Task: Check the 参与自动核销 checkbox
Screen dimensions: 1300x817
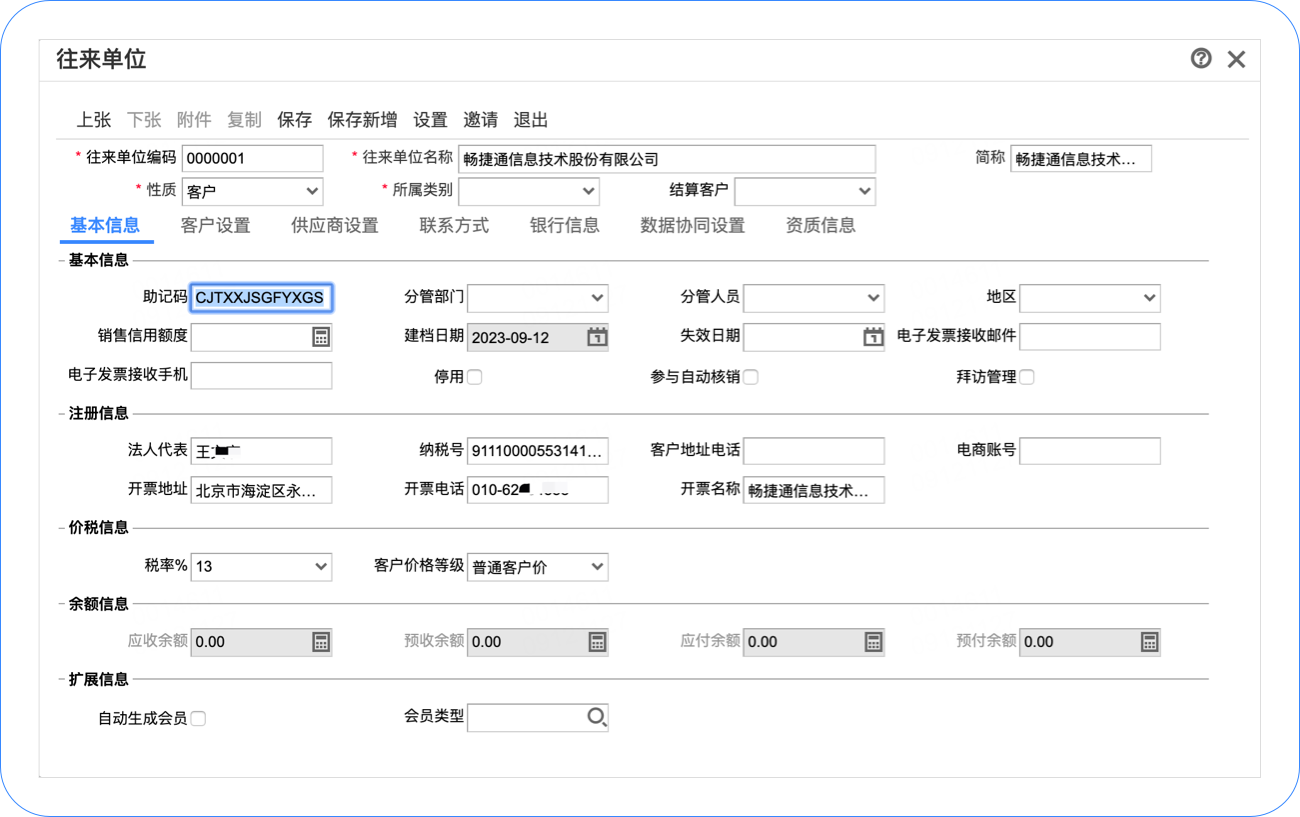Action: (751, 377)
